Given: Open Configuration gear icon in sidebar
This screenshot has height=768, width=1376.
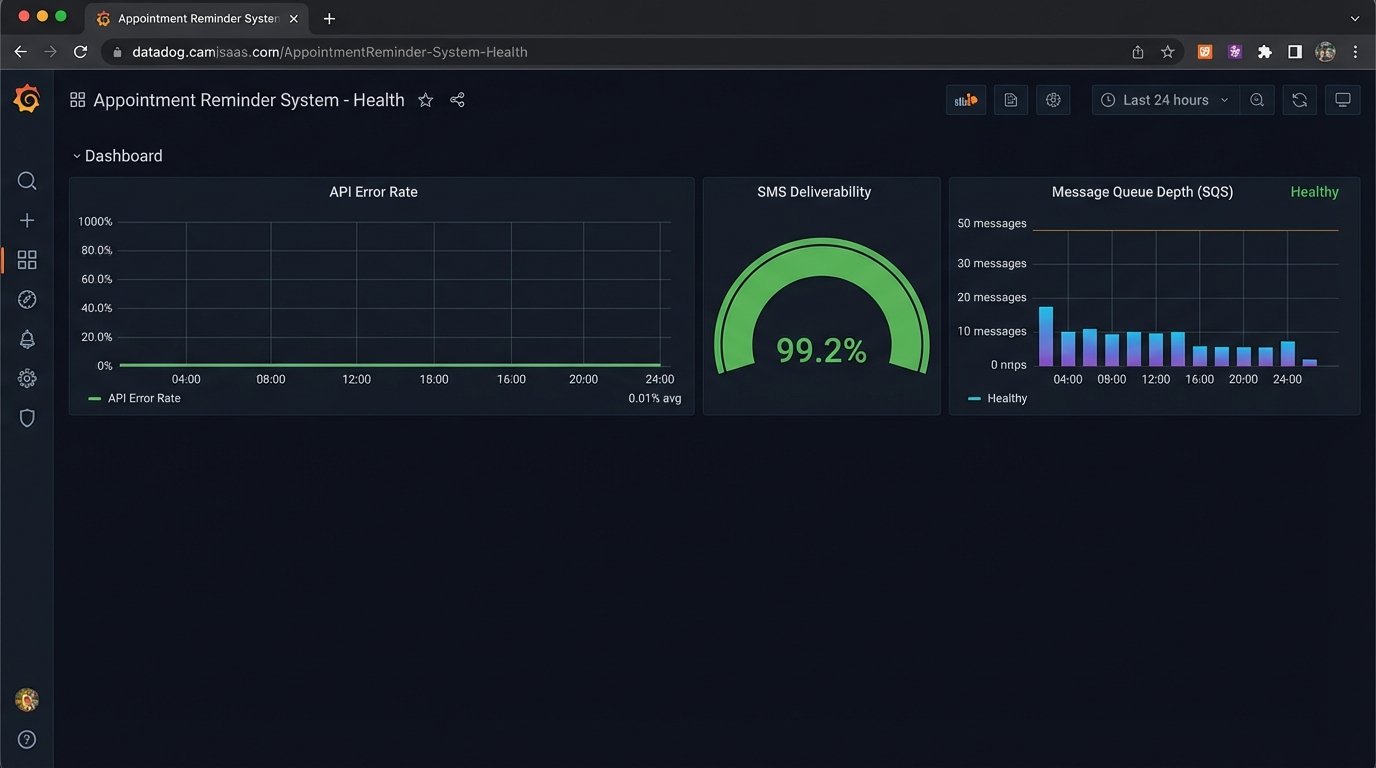Looking at the screenshot, I should [x=27, y=378].
